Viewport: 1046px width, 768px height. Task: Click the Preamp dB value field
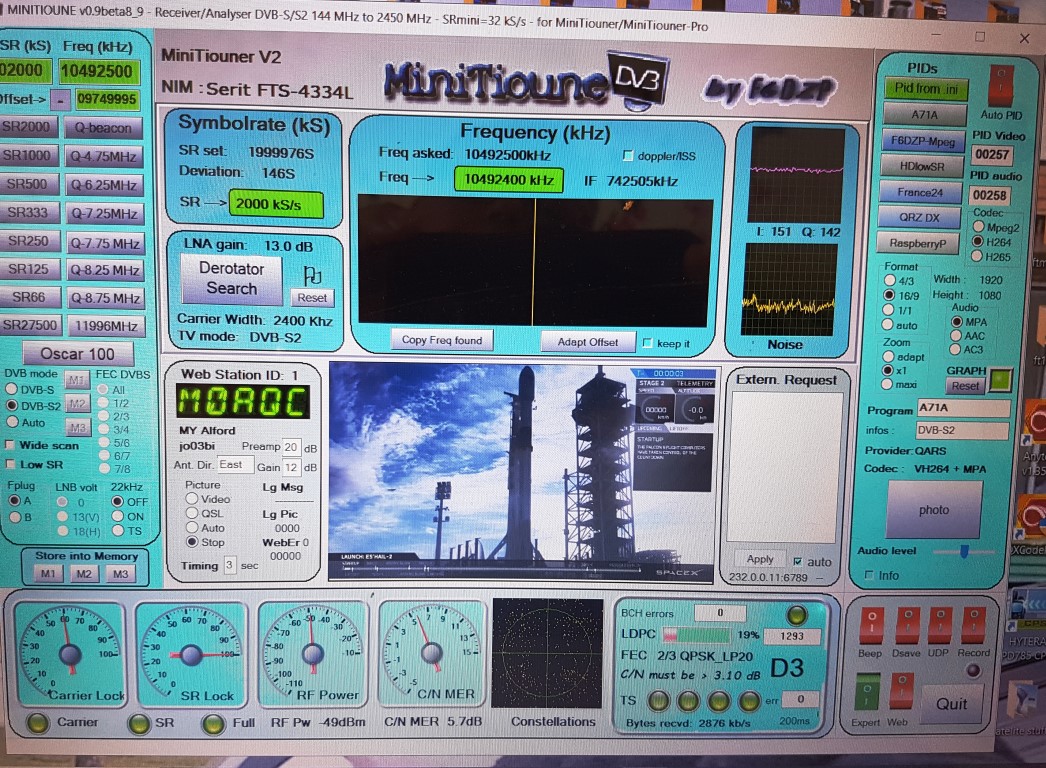(292, 447)
